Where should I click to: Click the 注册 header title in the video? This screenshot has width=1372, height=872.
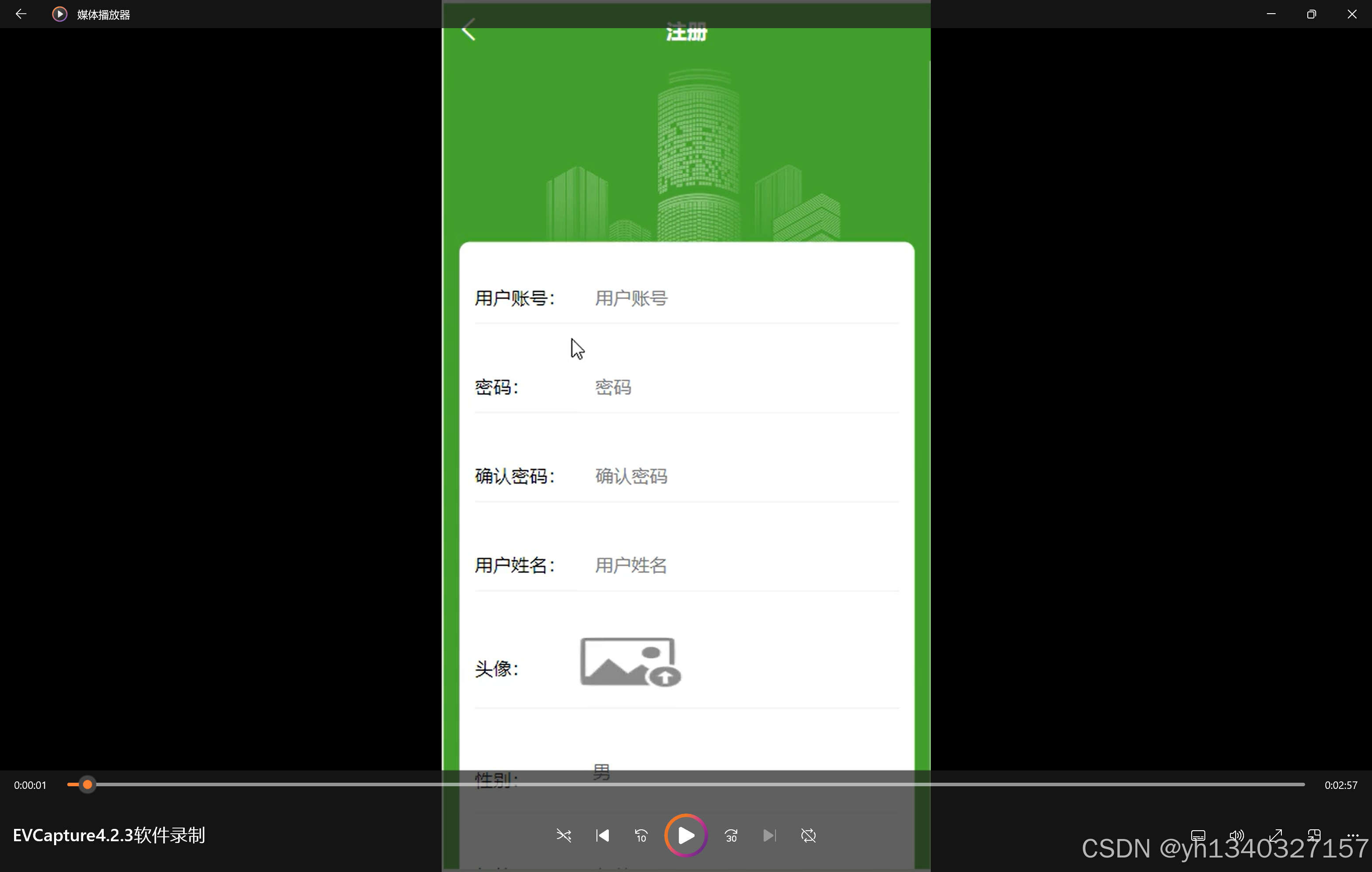[687, 32]
